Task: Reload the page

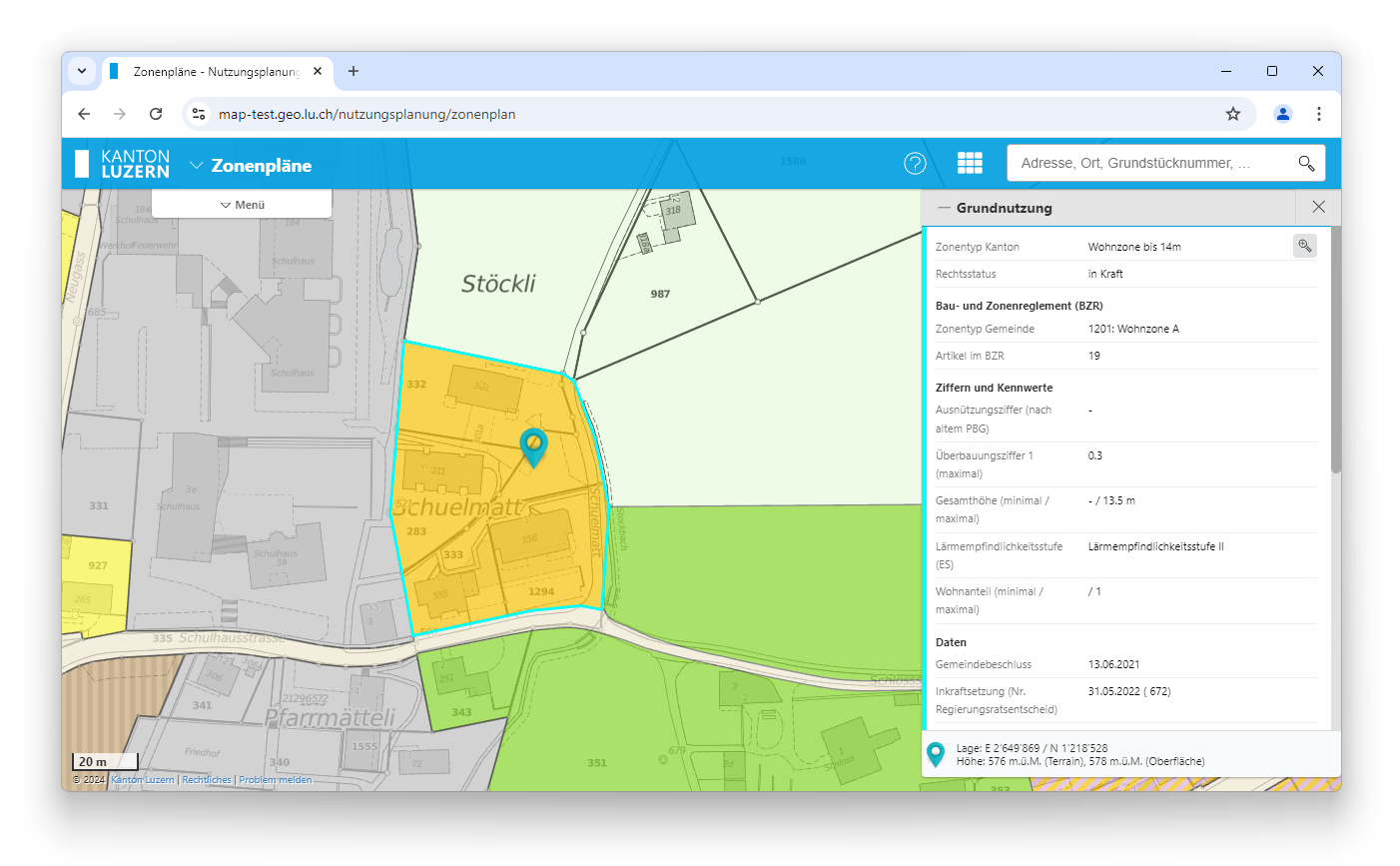Action: click(x=156, y=114)
